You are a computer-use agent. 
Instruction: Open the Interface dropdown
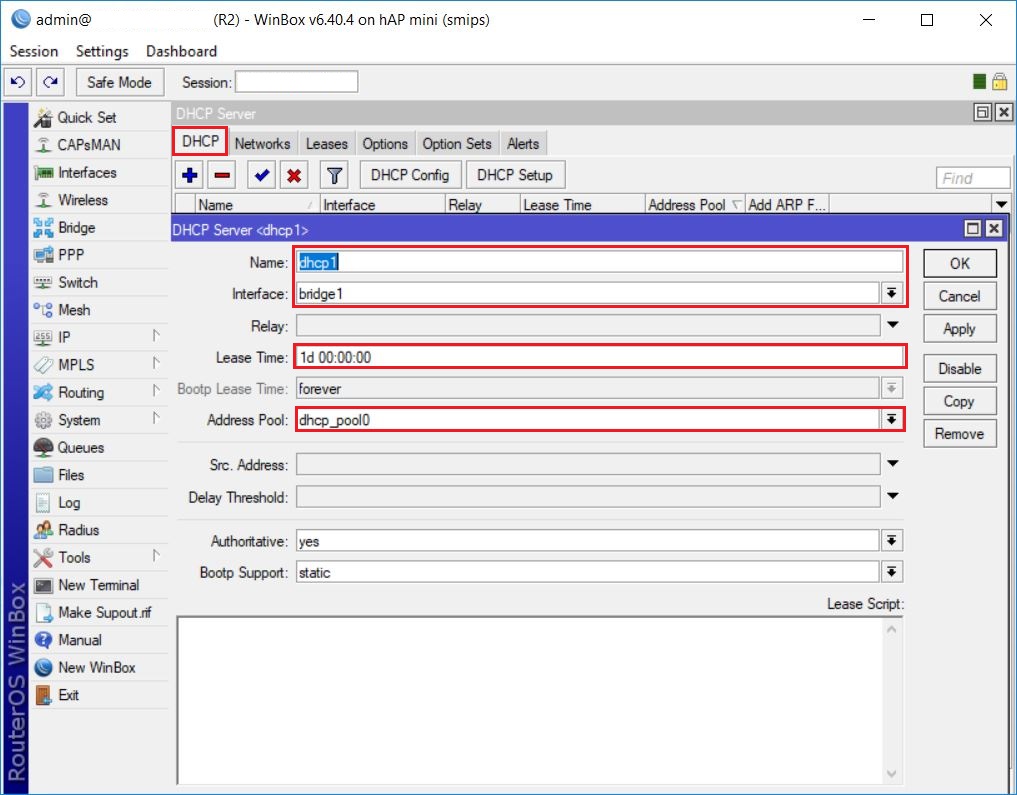pos(892,294)
